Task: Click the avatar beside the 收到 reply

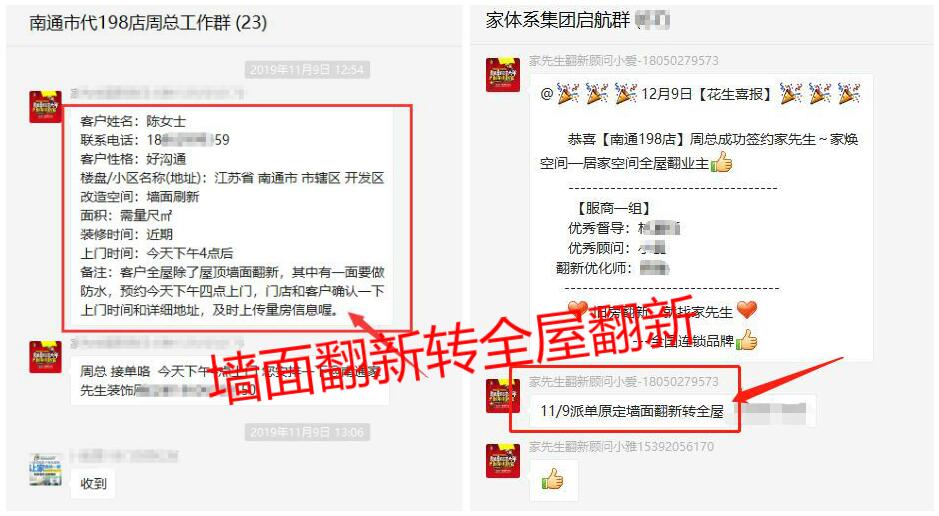Action: [x=46, y=470]
